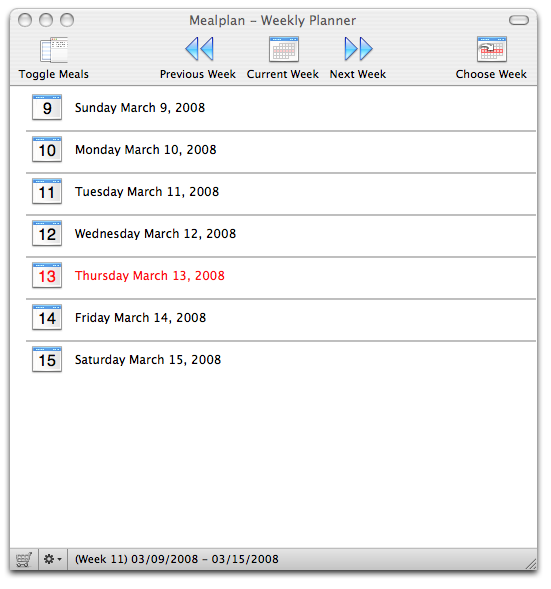Screen dimensions: 551x589
Task: Click the Monday 10 calendar day icon
Action: pos(47,150)
